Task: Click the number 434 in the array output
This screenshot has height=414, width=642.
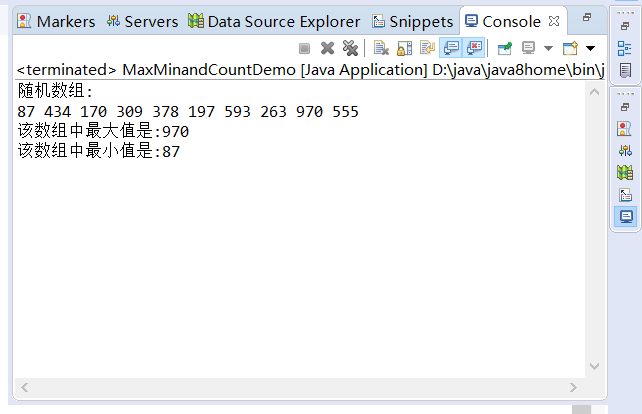Action: (x=57, y=112)
